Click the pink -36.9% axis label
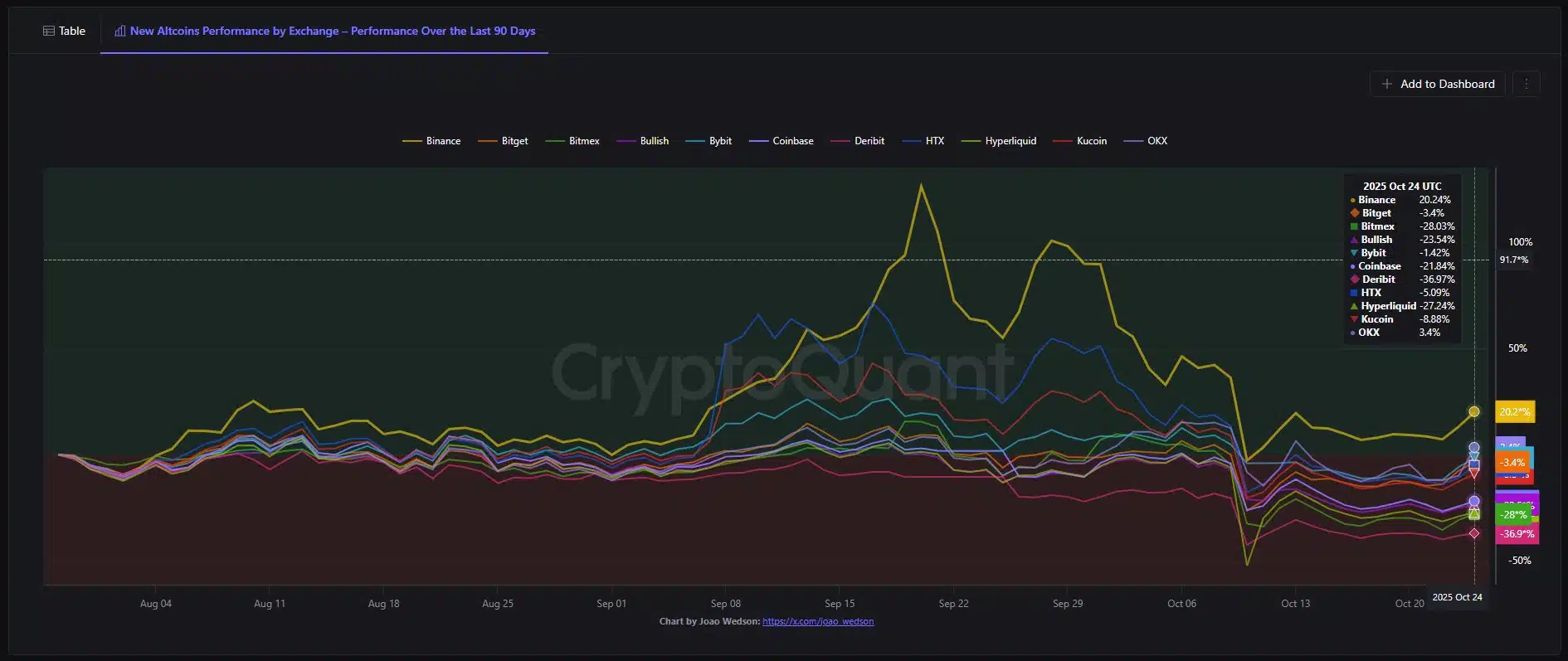 [x=1517, y=534]
